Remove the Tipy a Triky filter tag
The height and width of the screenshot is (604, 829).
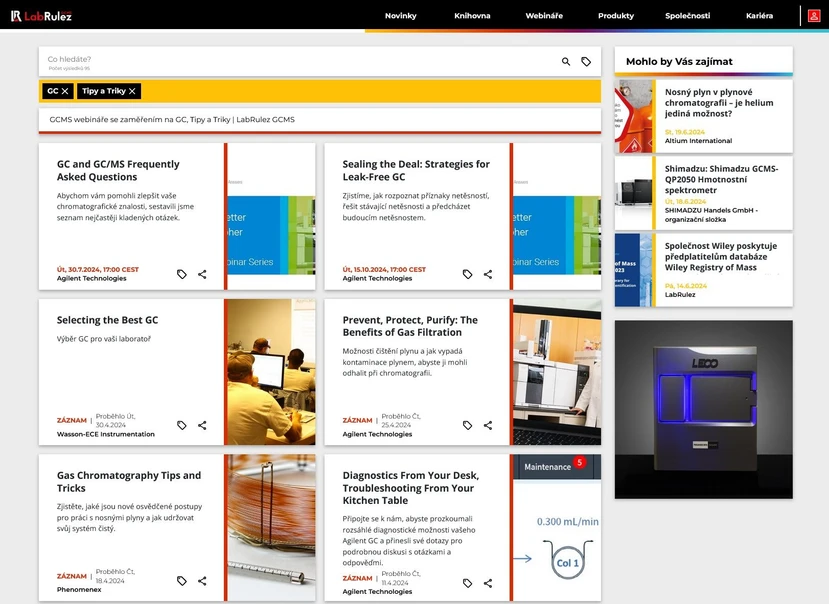pyautogui.click(x=132, y=91)
